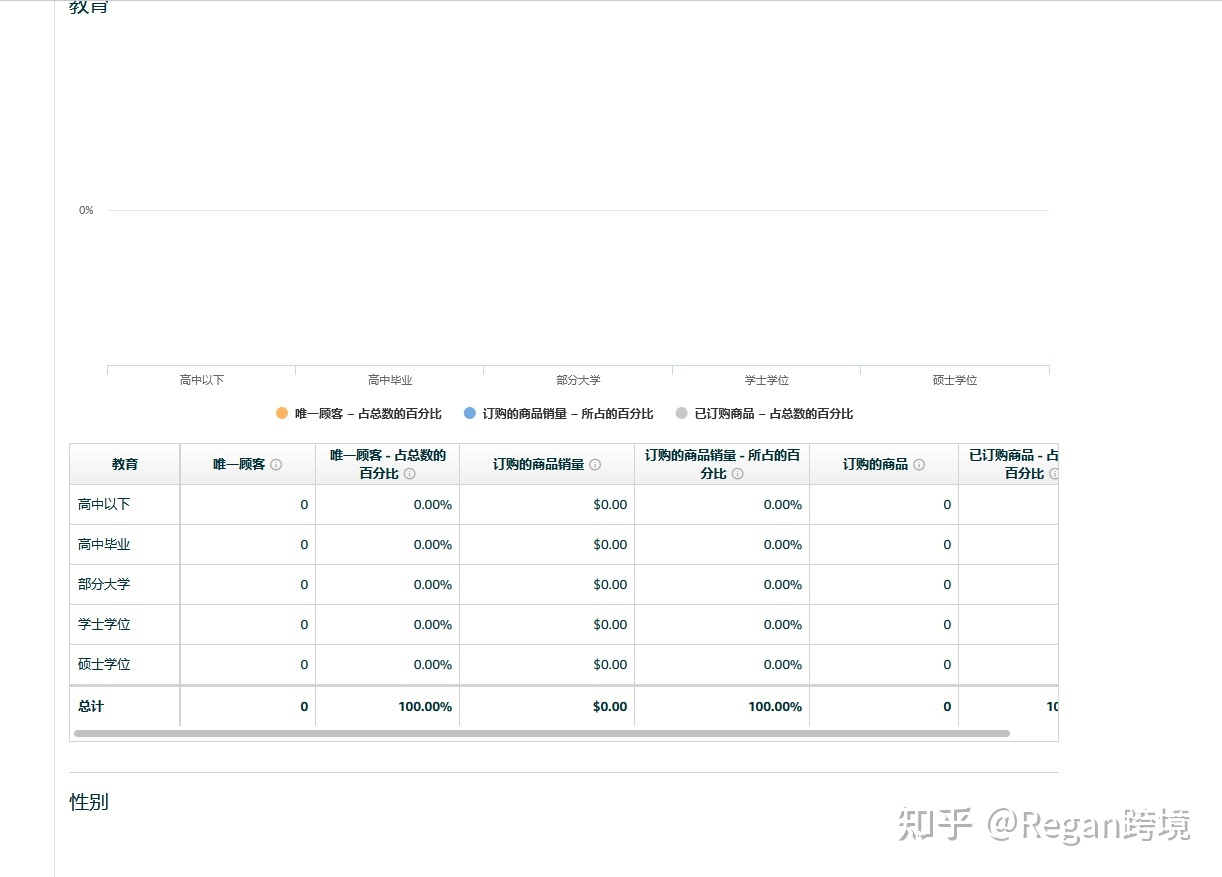Click the 总计 totals row label
Image resolution: width=1222 pixels, height=877 pixels.
[91, 707]
